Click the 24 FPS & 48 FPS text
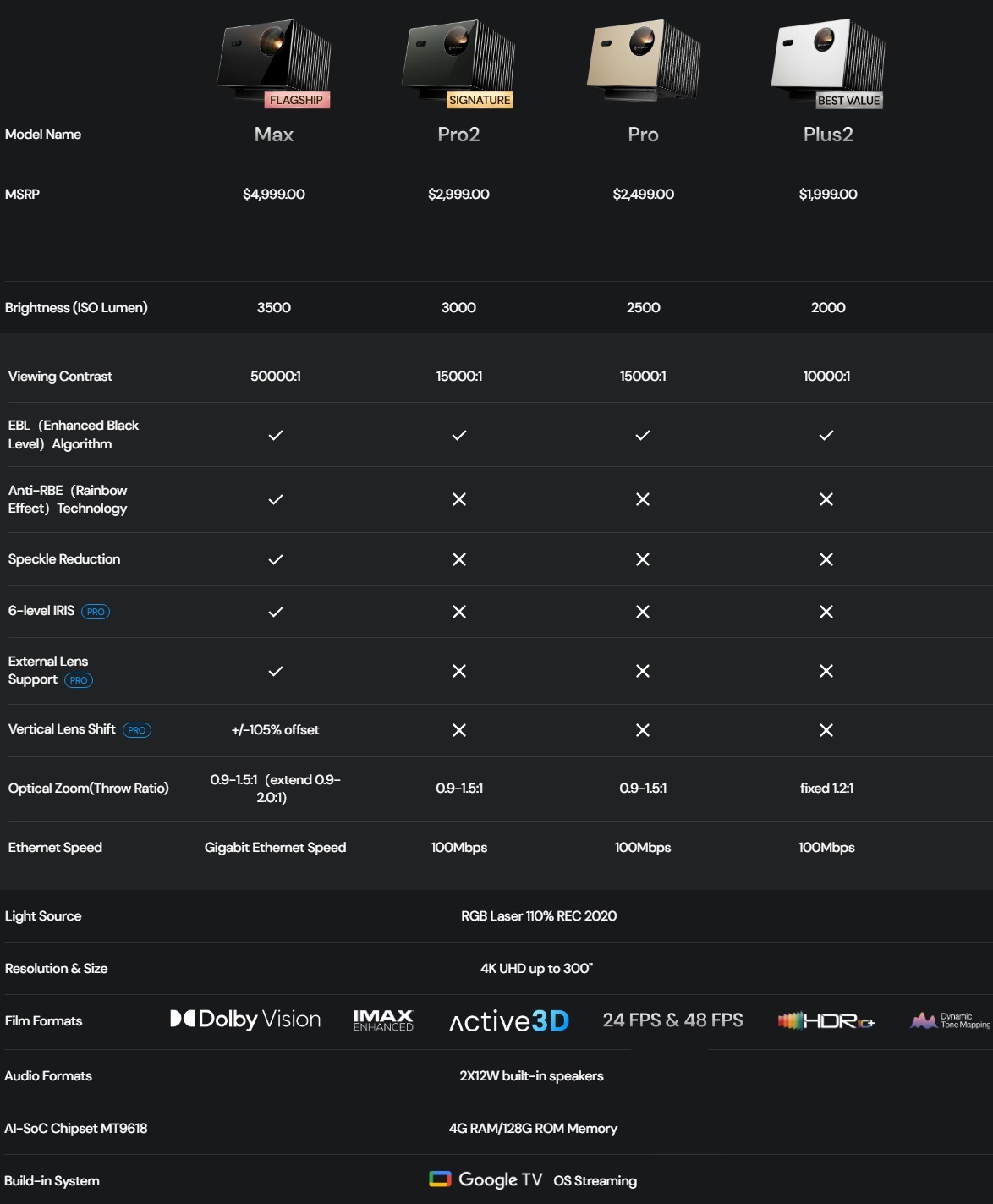 [x=672, y=1020]
